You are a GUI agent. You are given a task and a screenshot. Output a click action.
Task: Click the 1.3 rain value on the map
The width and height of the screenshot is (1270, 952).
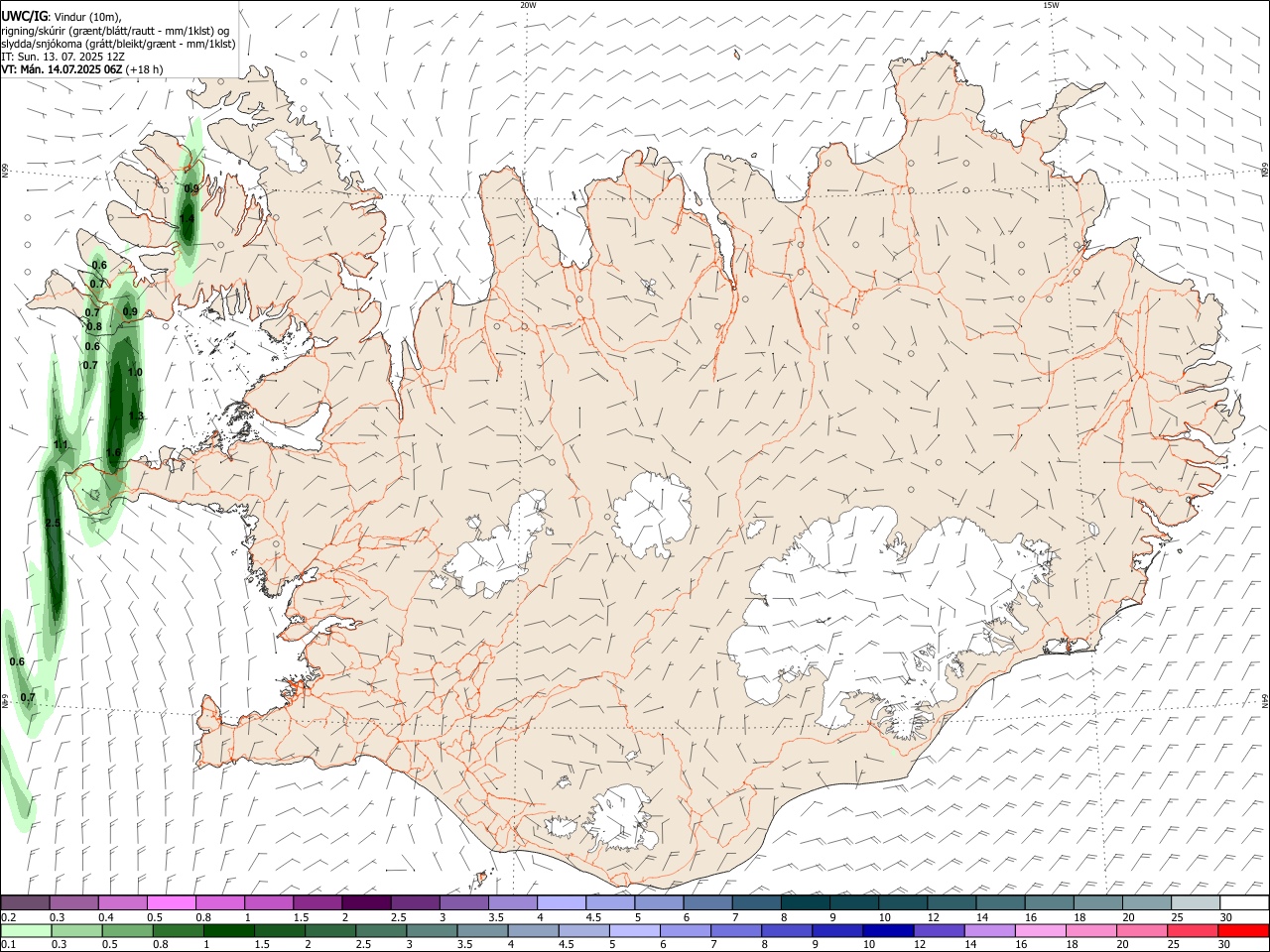[136, 416]
